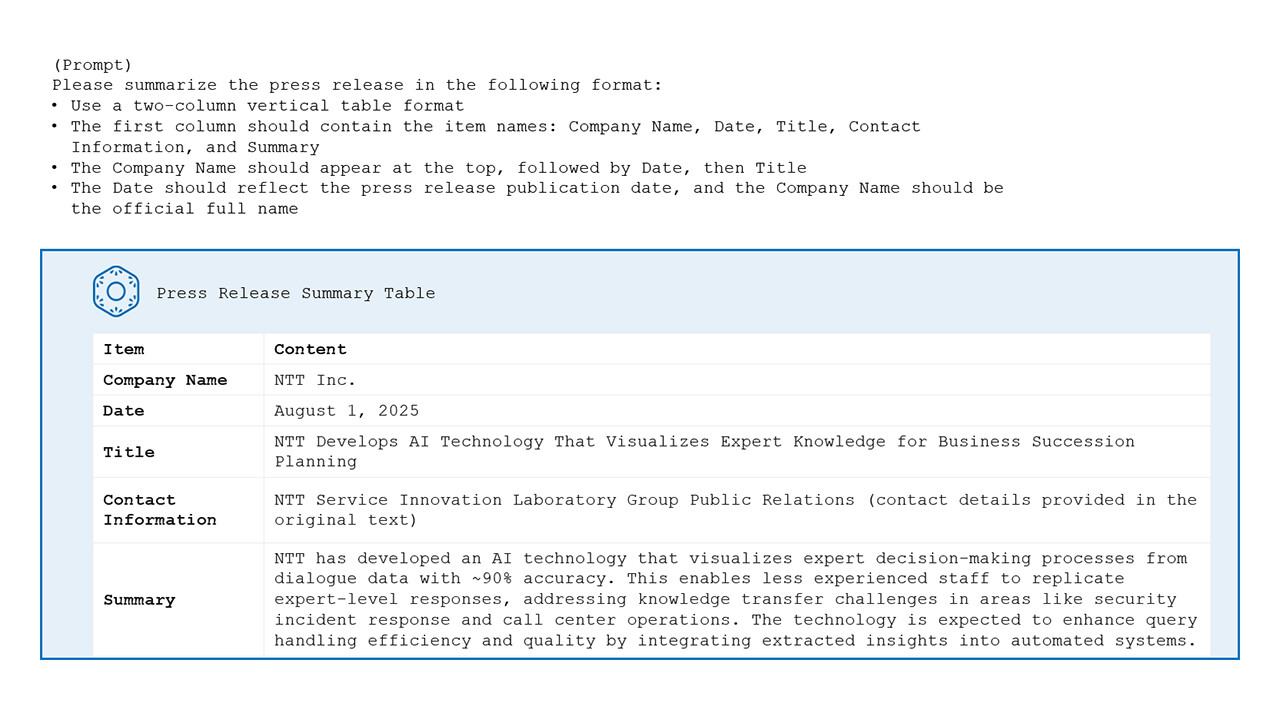Image resolution: width=1280 pixels, height=720 pixels.
Task: Select the 'Company Name' row label
Action: tap(165, 380)
